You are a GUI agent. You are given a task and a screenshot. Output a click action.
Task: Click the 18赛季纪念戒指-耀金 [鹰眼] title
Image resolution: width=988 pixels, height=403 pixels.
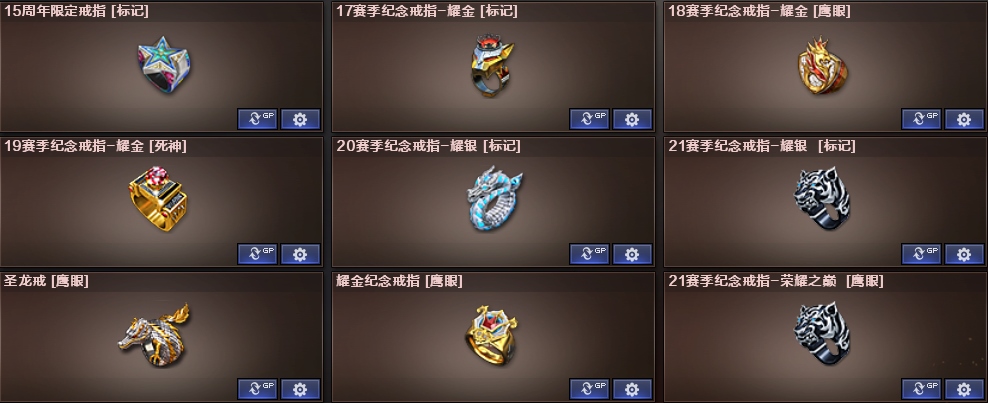(x=759, y=11)
